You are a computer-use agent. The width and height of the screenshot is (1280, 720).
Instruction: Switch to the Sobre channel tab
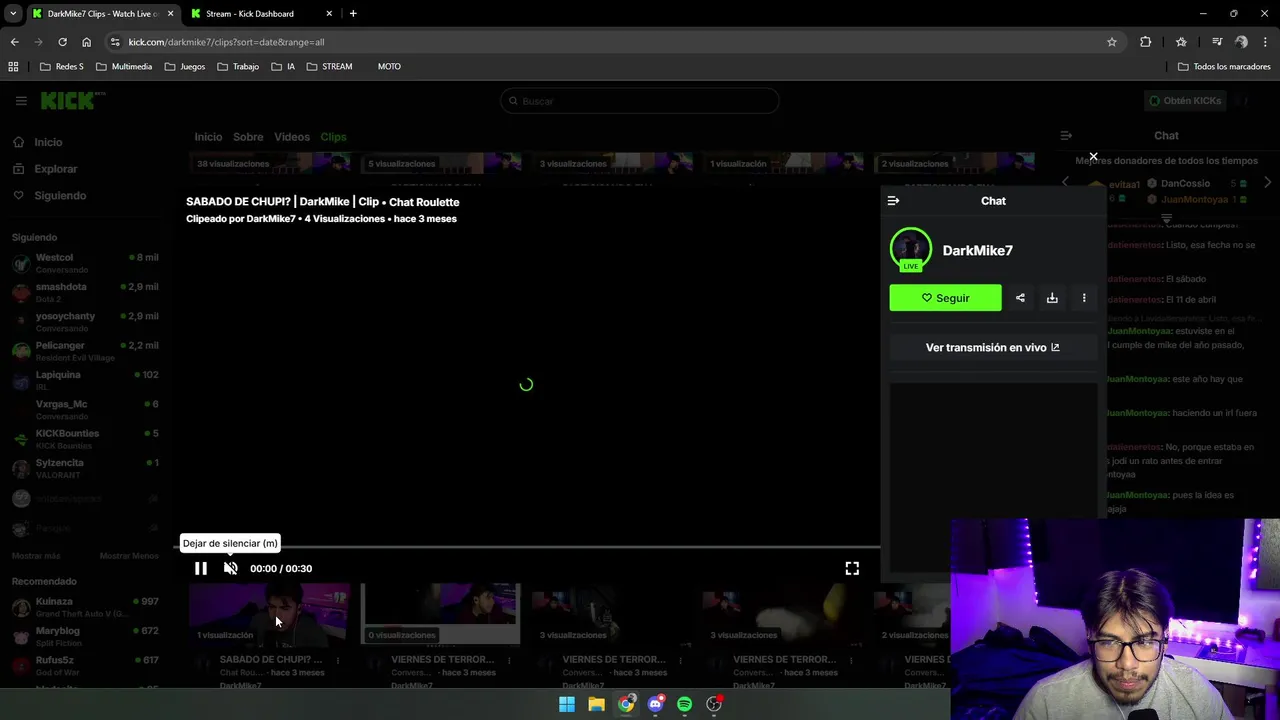[x=248, y=137]
